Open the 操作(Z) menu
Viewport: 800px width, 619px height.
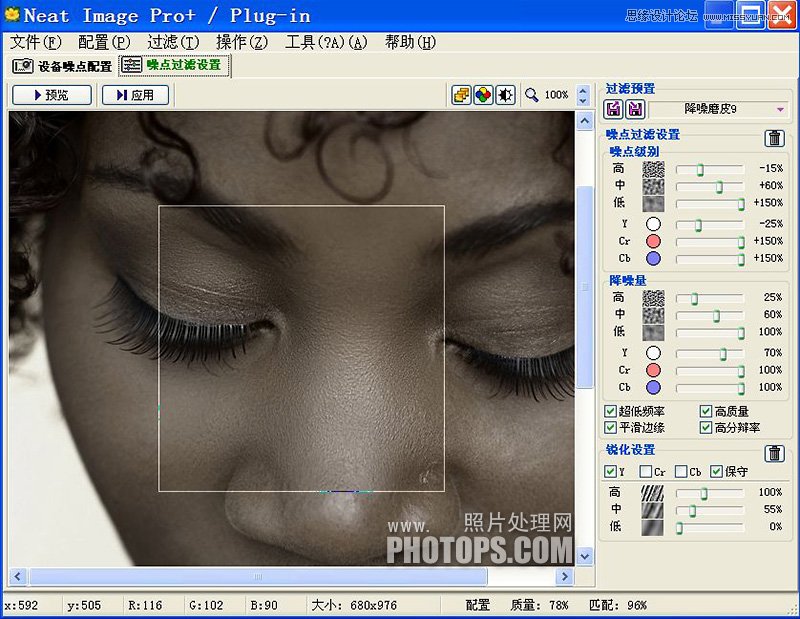[x=242, y=42]
